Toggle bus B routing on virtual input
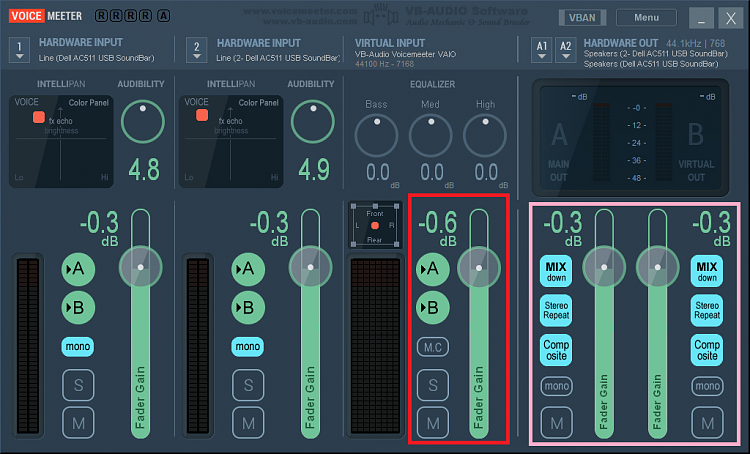 pos(432,307)
